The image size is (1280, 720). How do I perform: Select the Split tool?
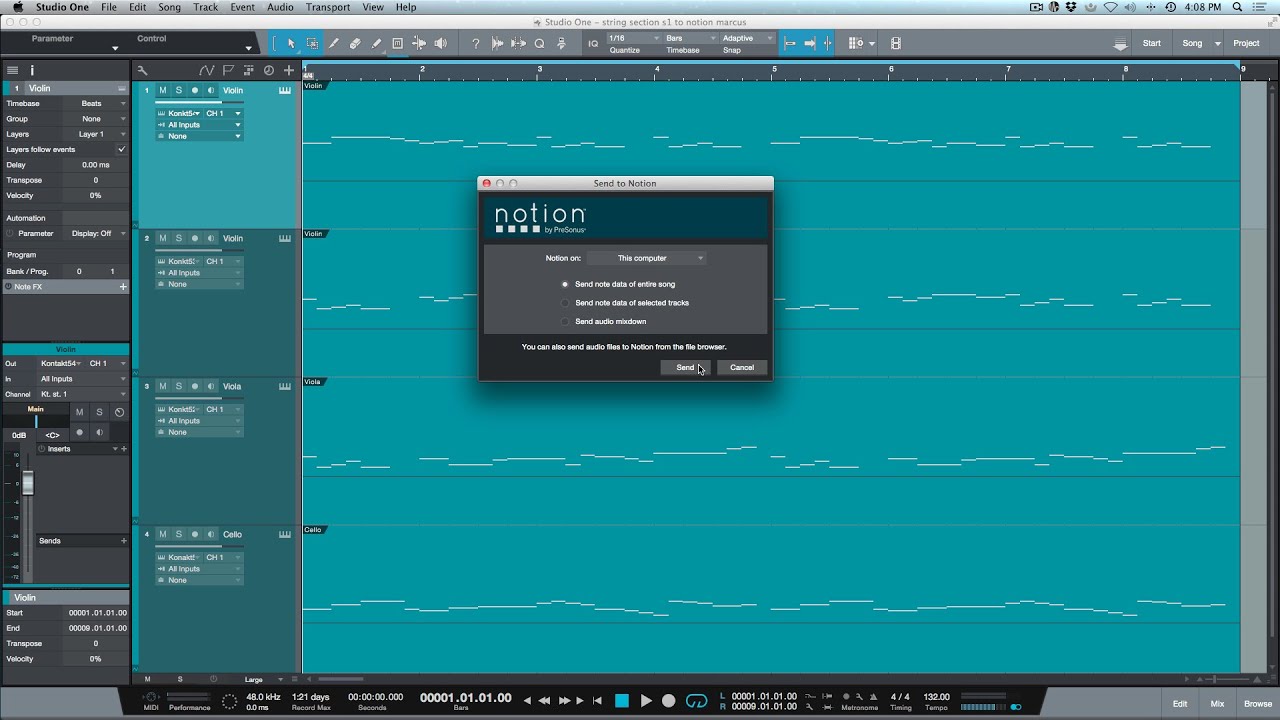pos(334,43)
